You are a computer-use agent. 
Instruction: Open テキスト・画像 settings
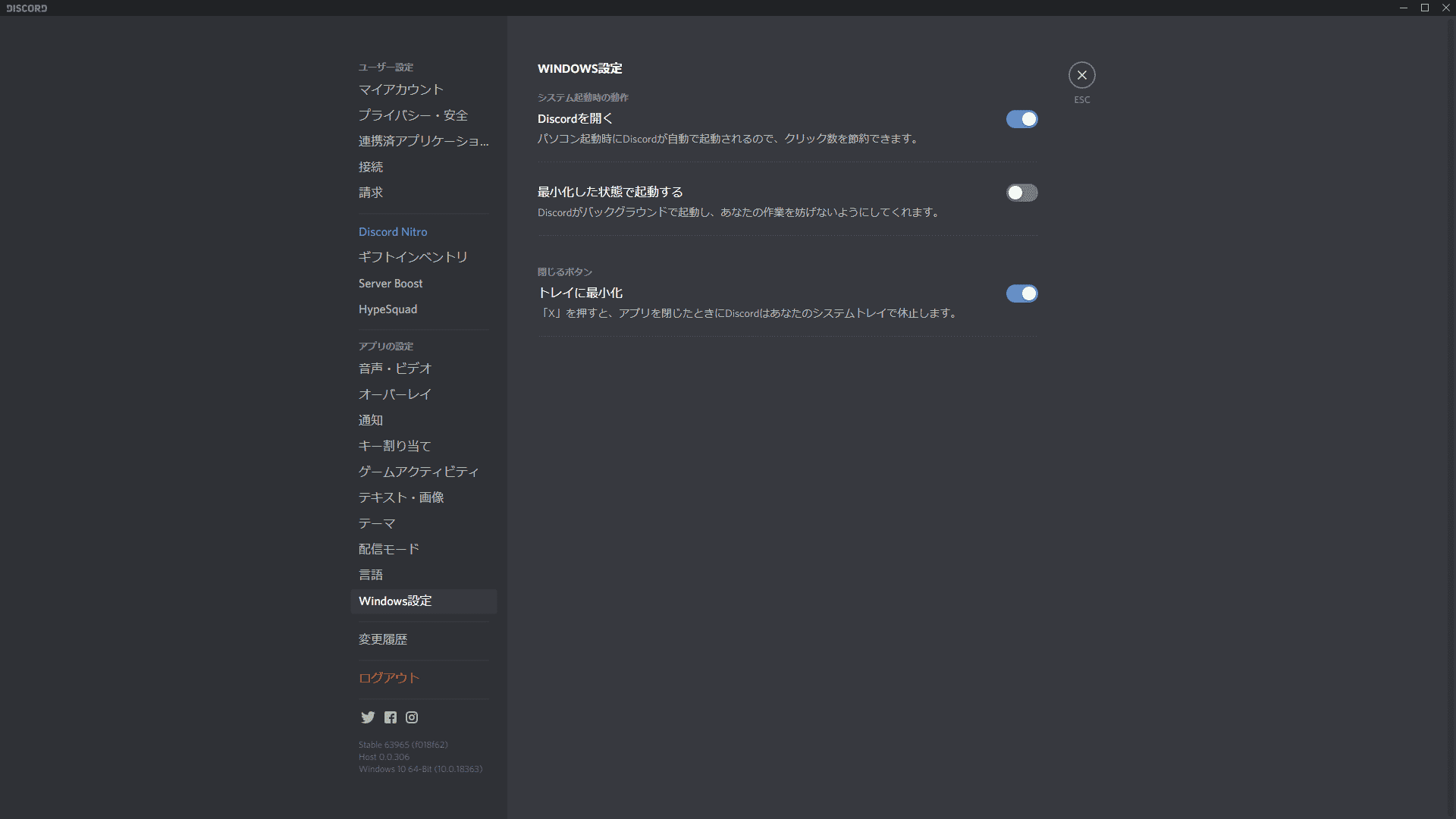pyautogui.click(x=424, y=497)
